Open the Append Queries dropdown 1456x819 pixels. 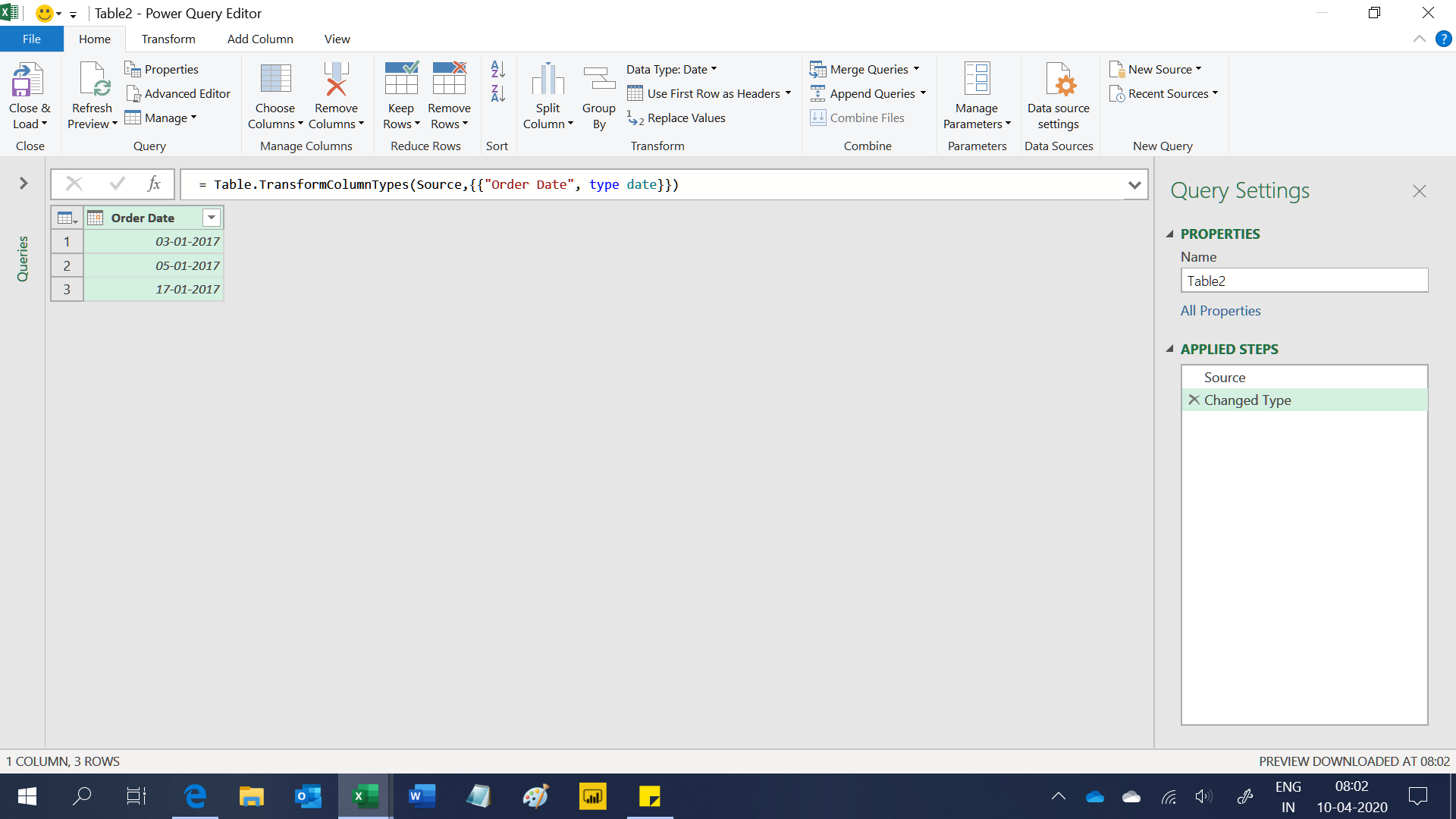coord(923,93)
